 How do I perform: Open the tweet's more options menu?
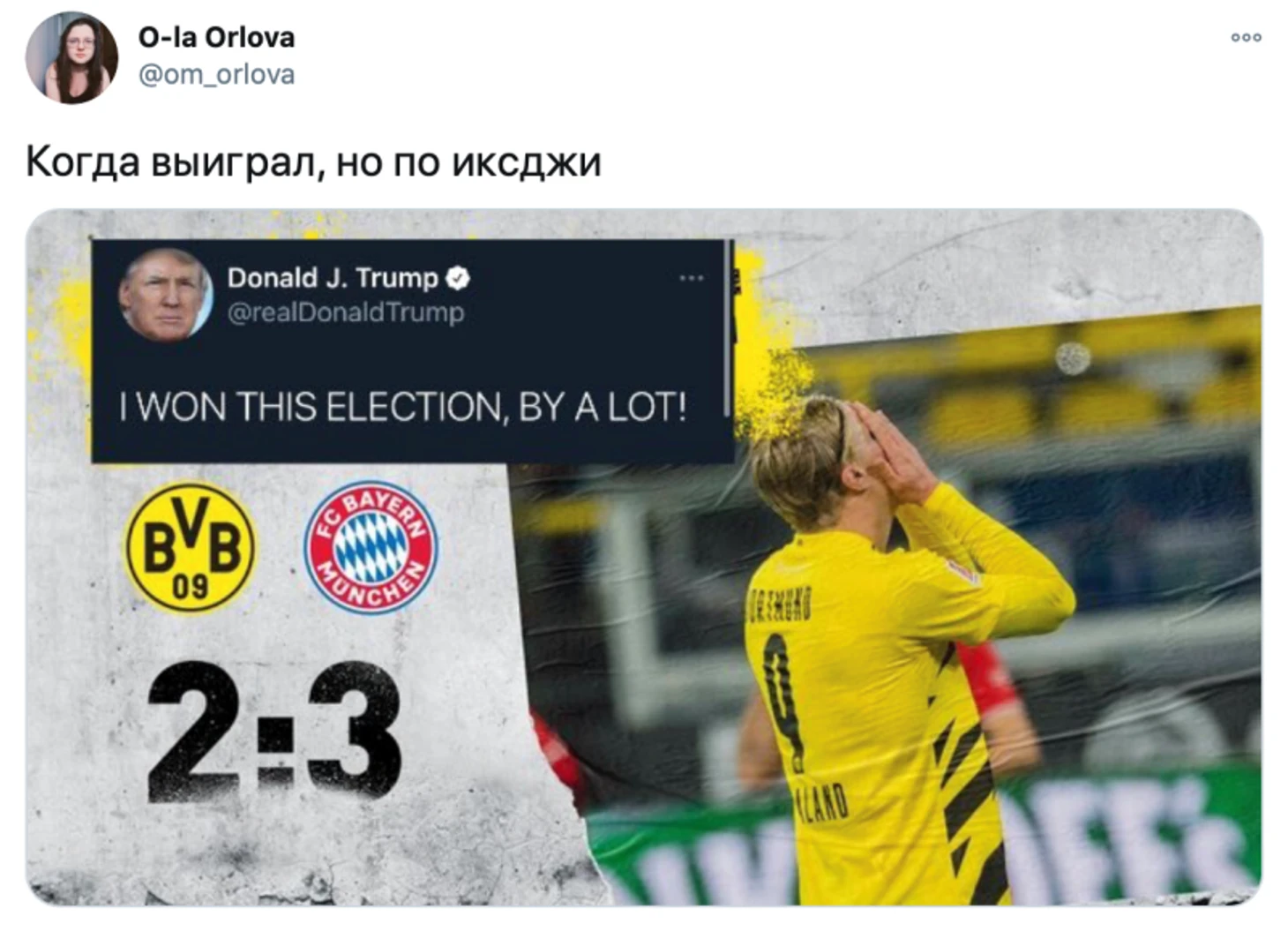(1246, 37)
